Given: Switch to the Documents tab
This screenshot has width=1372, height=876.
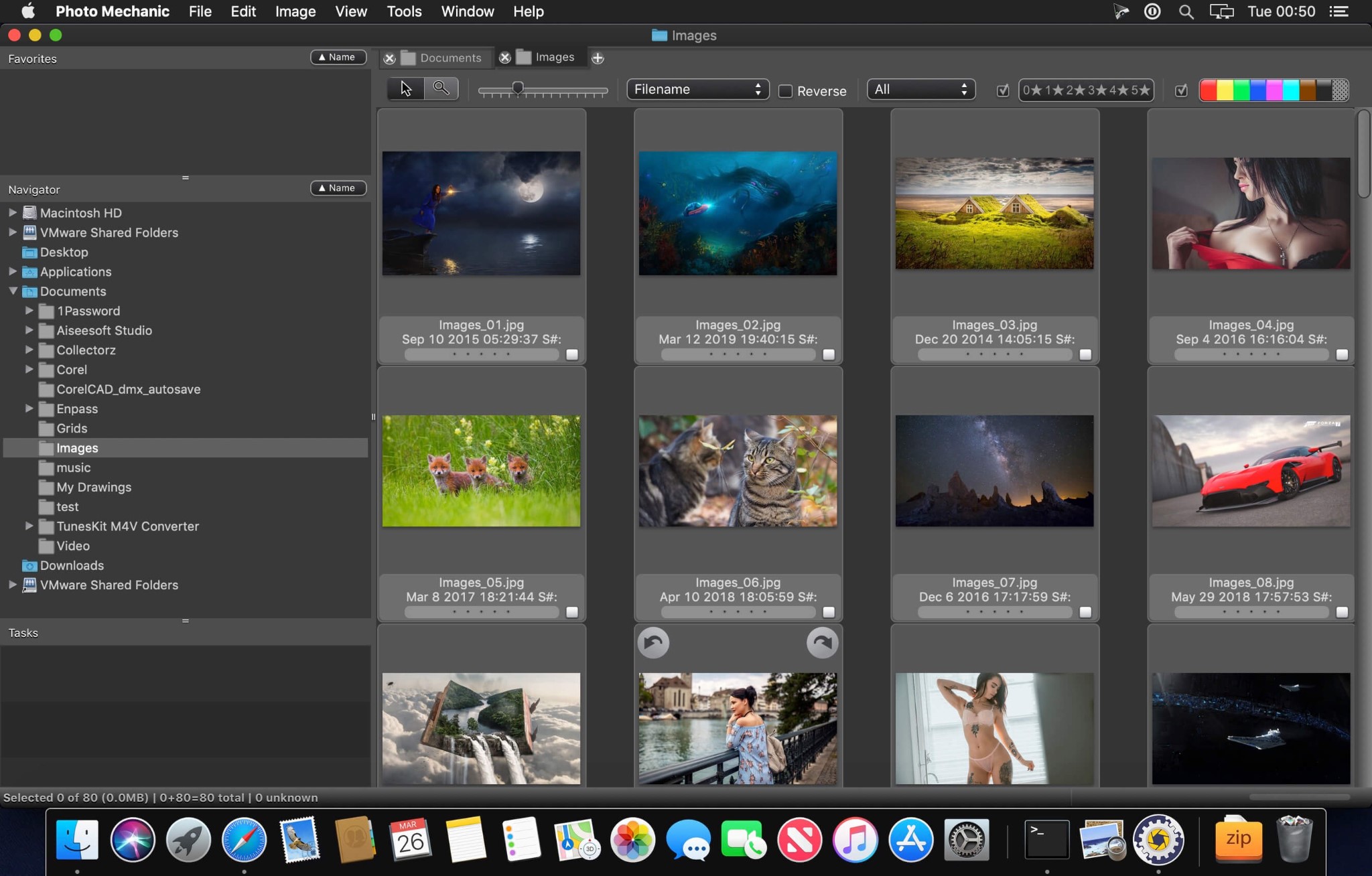Looking at the screenshot, I should 449,57.
